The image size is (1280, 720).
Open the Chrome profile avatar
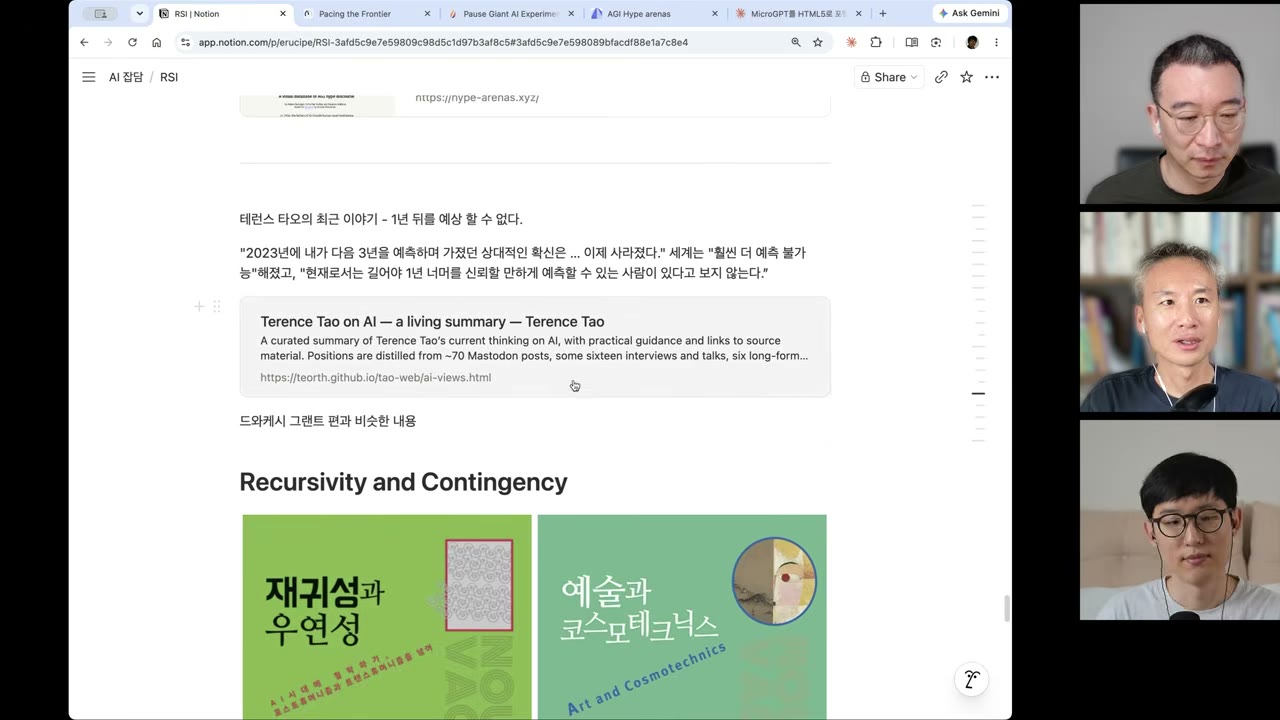coord(972,42)
